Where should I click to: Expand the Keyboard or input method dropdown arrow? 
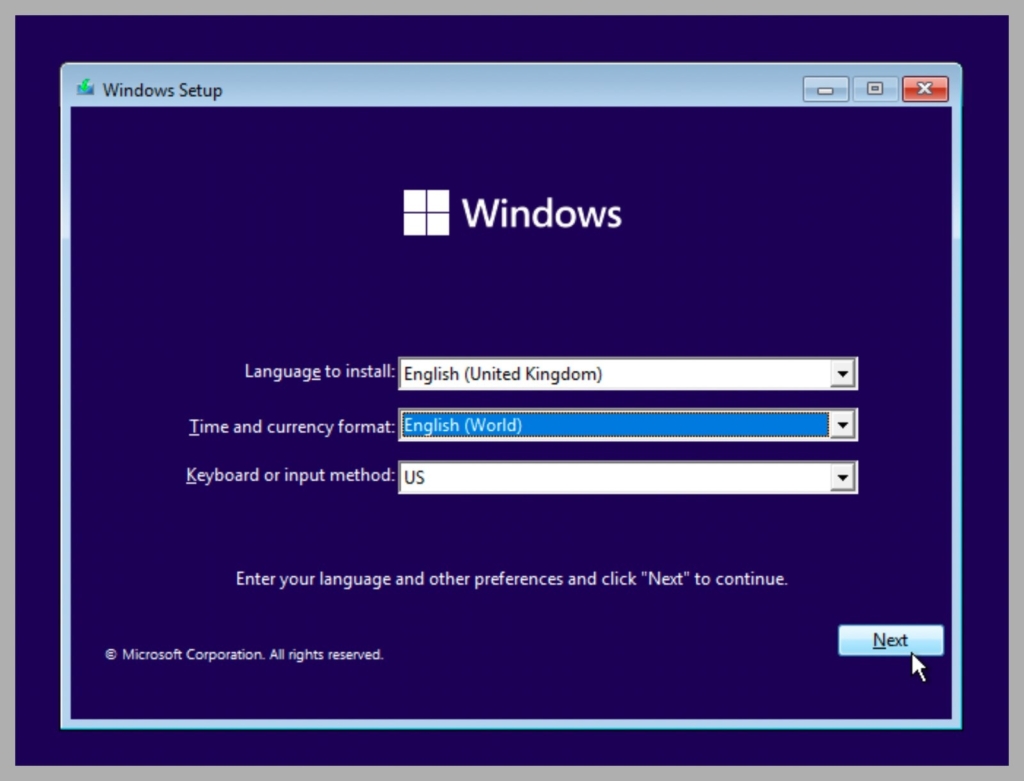(843, 478)
